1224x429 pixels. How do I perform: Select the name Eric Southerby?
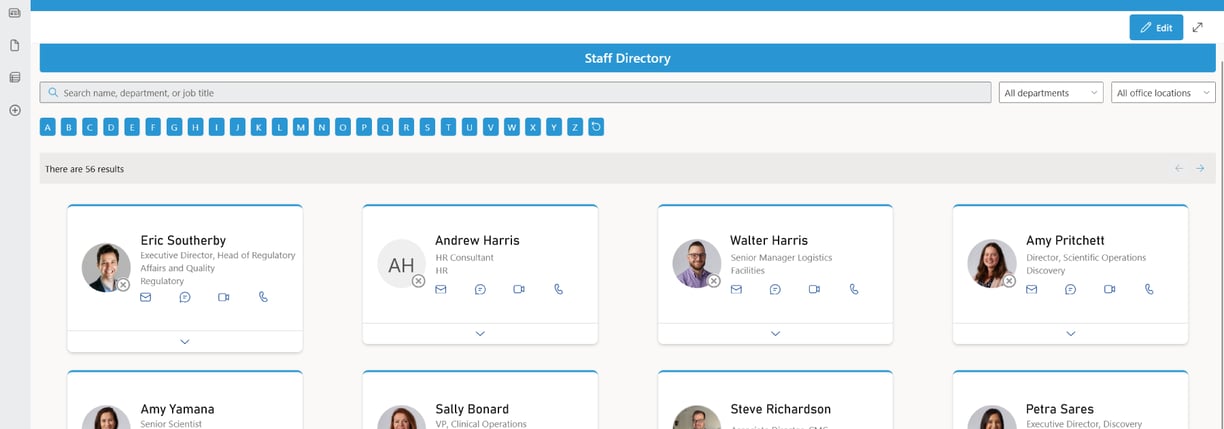(183, 240)
